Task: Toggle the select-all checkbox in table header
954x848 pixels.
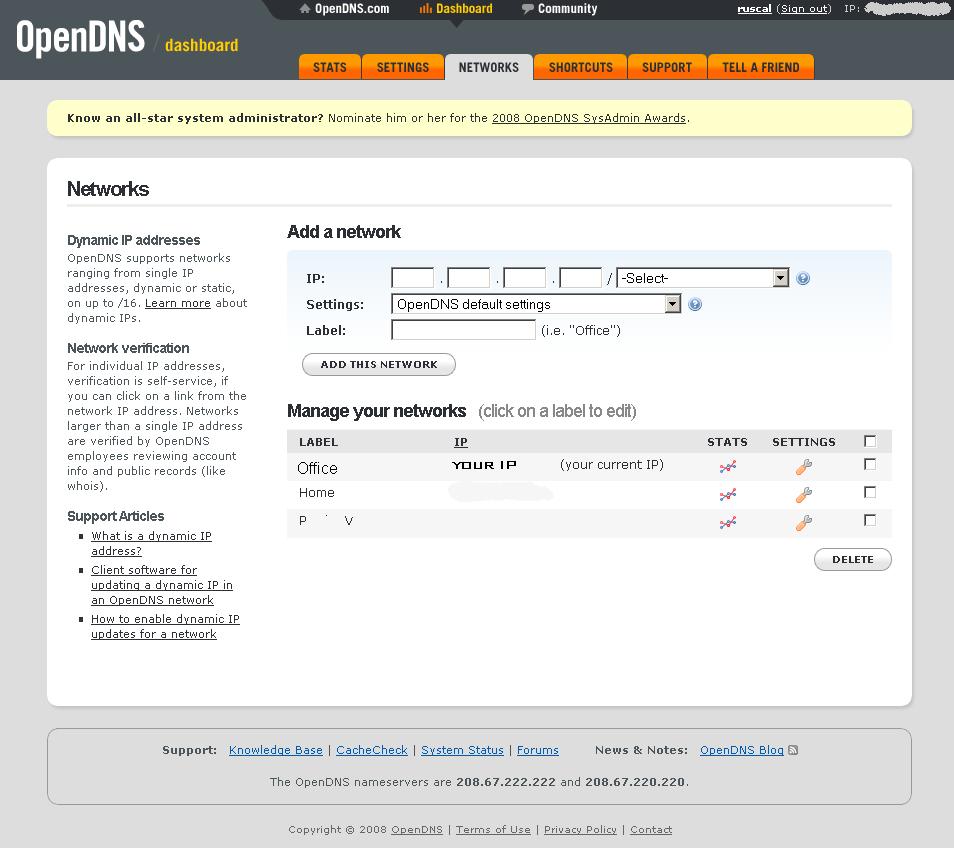Action: click(870, 441)
